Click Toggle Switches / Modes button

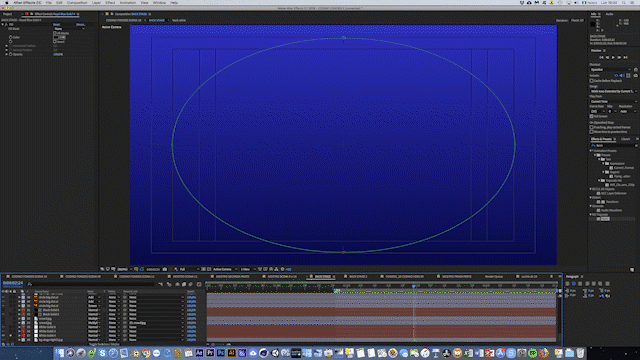click(x=104, y=344)
